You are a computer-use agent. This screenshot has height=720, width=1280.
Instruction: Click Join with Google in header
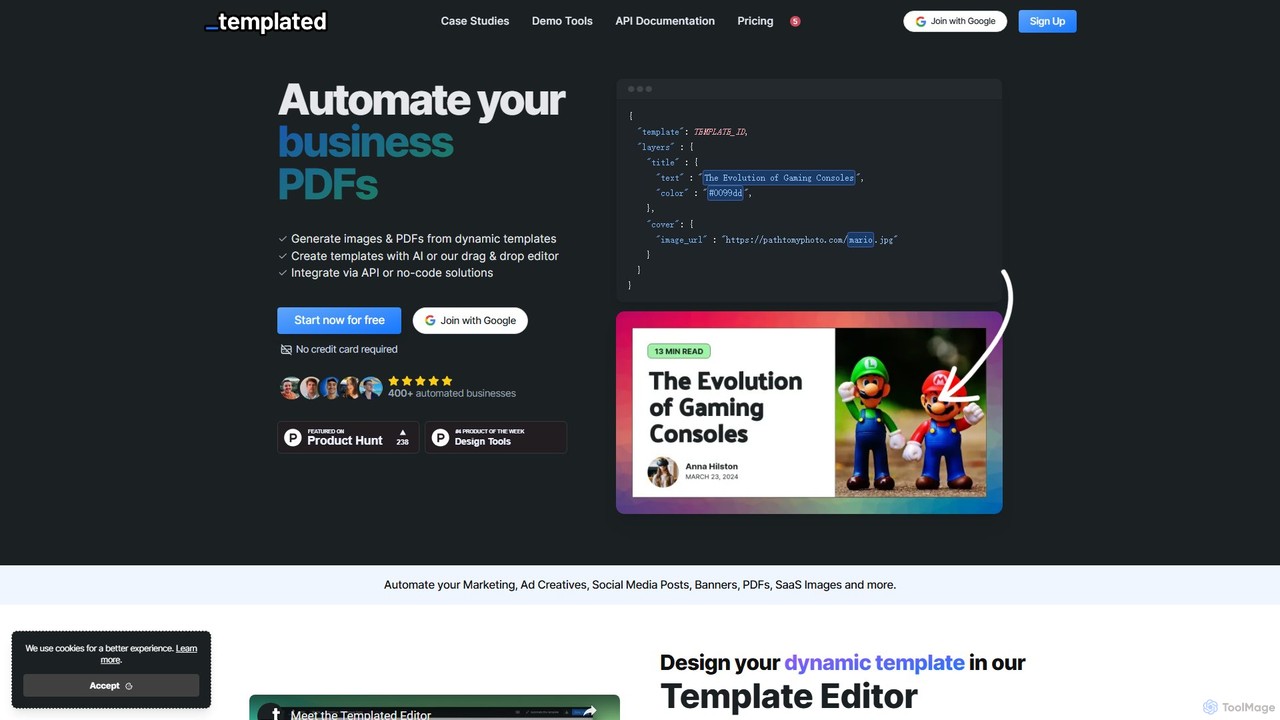pyautogui.click(x=955, y=21)
